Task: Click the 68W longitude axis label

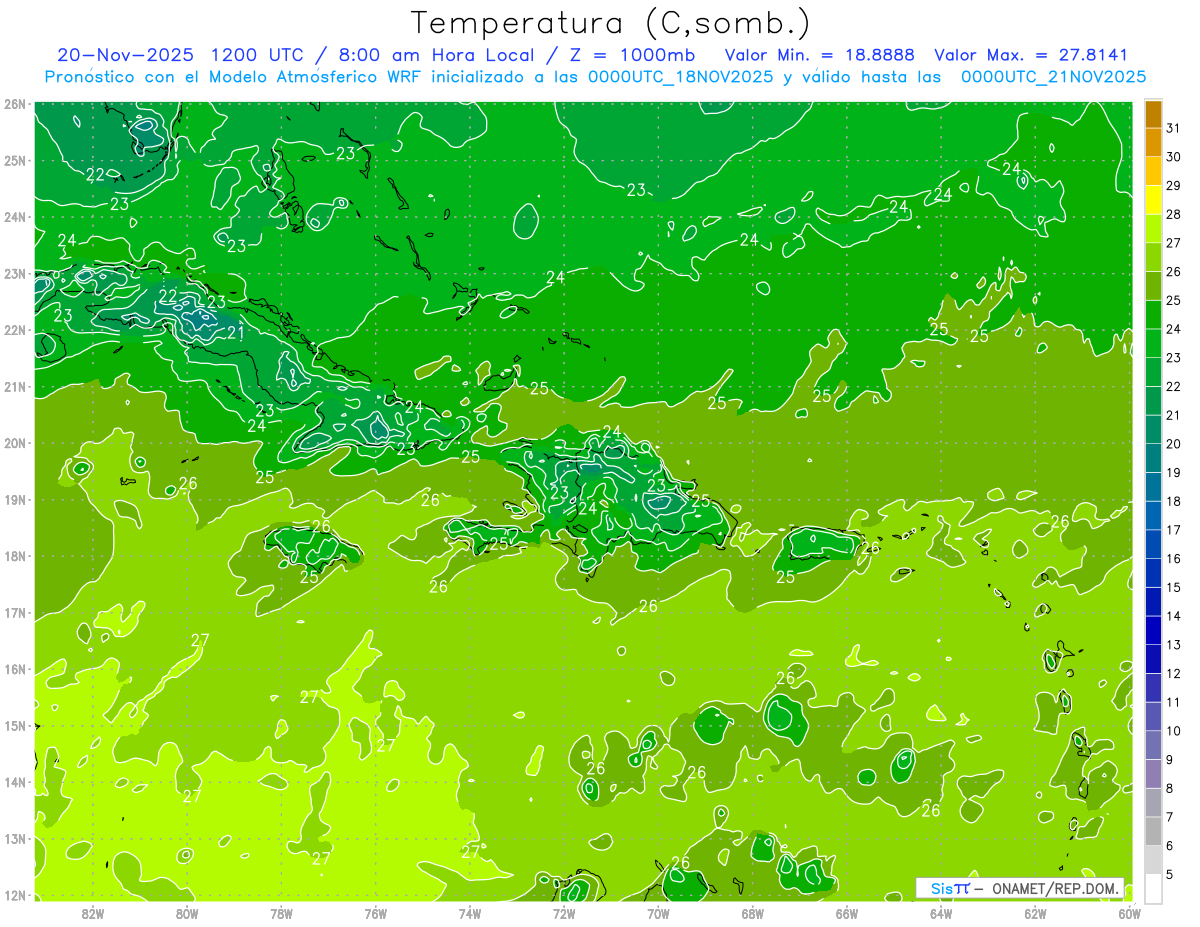Action: pyautogui.click(x=753, y=913)
